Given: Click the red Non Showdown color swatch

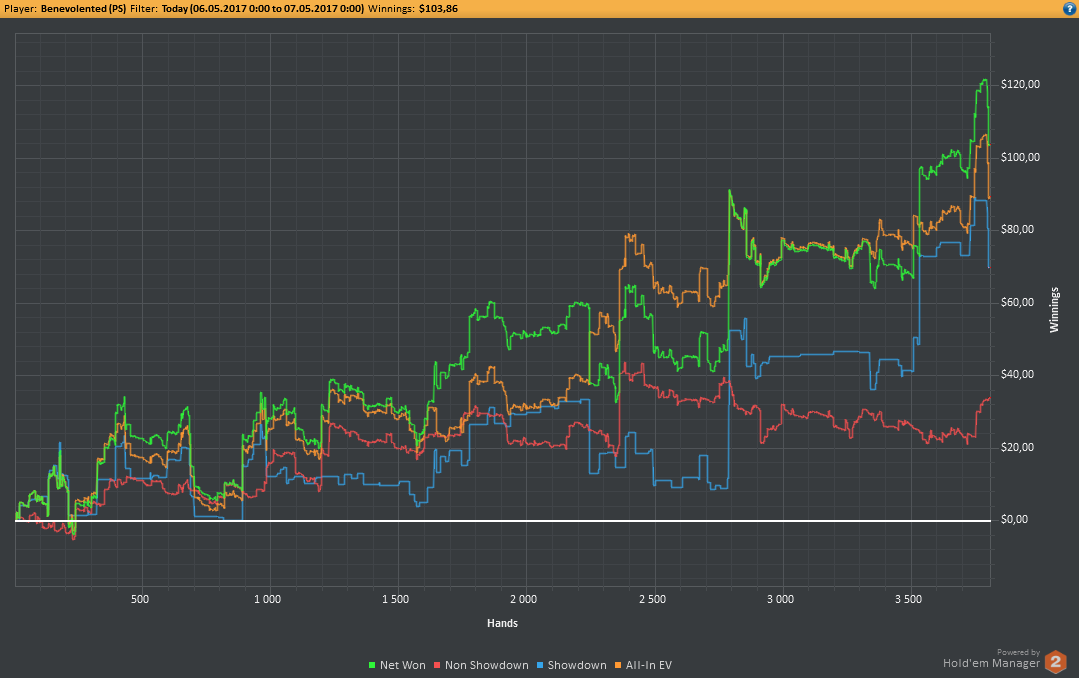Looking at the screenshot, I should 437,665.
